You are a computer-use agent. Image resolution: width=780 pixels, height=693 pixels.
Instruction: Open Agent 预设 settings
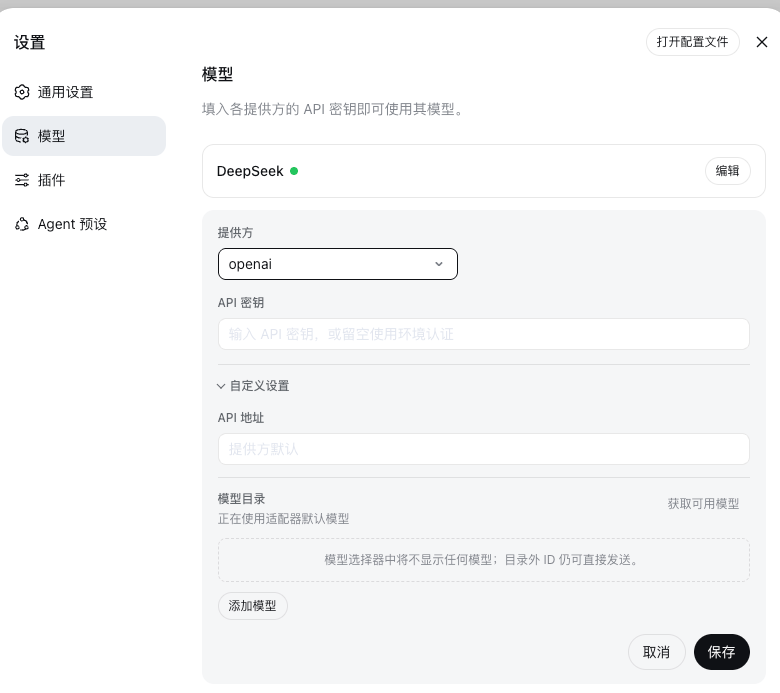tap(84, 224)
